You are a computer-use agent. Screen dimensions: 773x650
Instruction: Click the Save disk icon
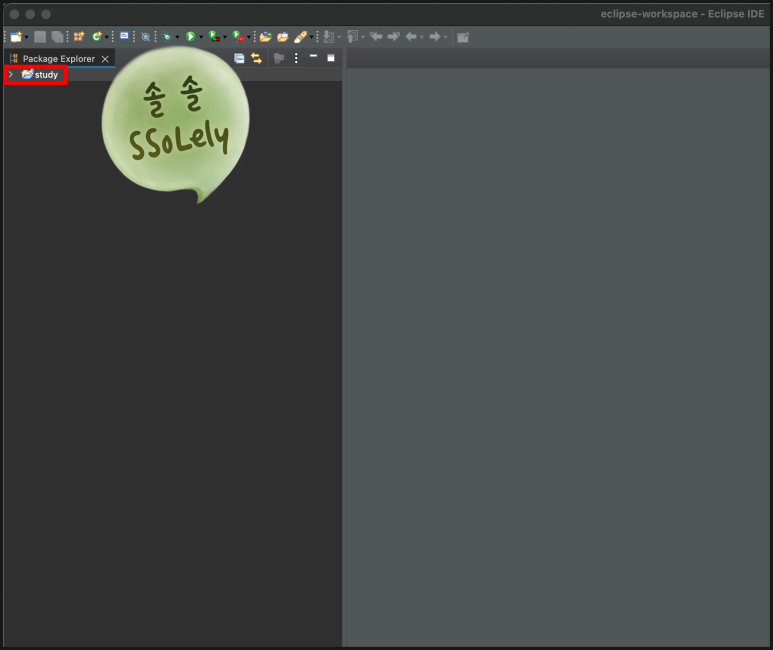point(40,37)
